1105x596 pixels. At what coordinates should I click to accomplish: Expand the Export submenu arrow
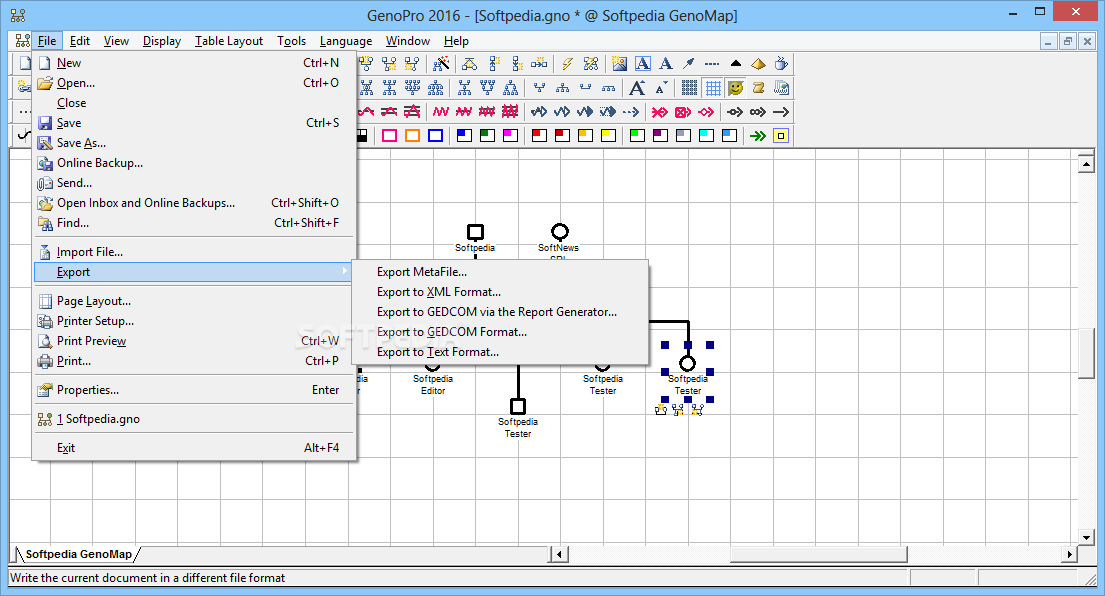click(x=345, y=271)
